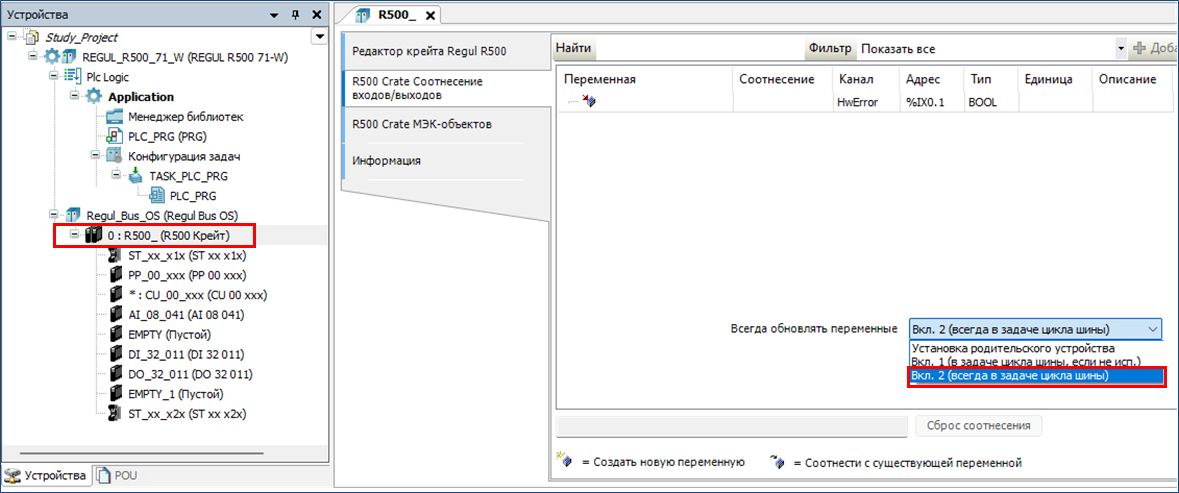Click the Application gear icon
Viewport: 1179px width, 493px height.
[94, 97]
